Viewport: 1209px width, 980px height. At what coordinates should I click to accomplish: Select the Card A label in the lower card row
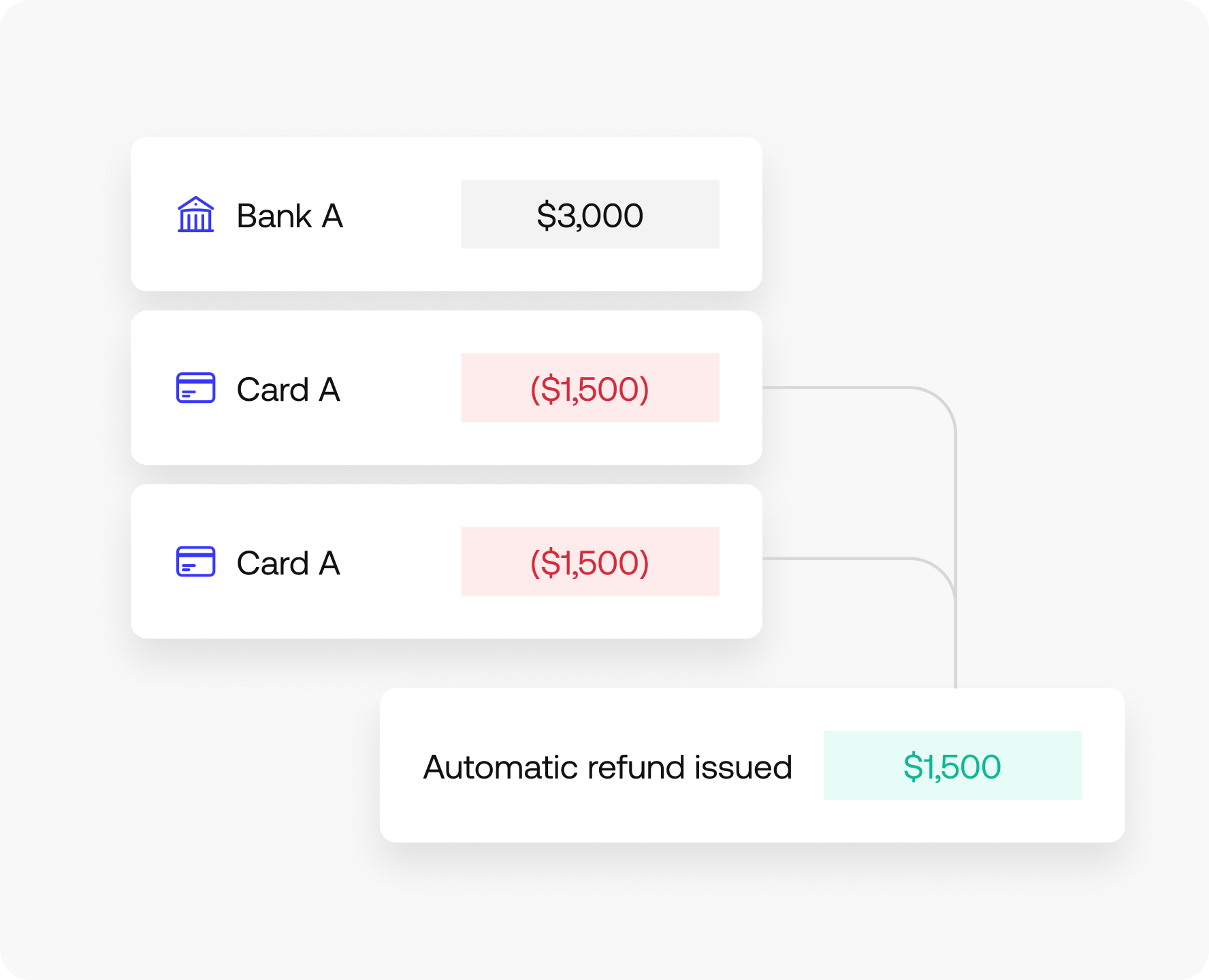click(288, 563)
